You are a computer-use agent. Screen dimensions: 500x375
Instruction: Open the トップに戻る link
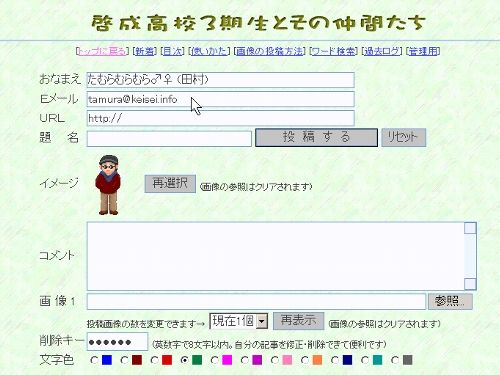click(x=102, y=51)
